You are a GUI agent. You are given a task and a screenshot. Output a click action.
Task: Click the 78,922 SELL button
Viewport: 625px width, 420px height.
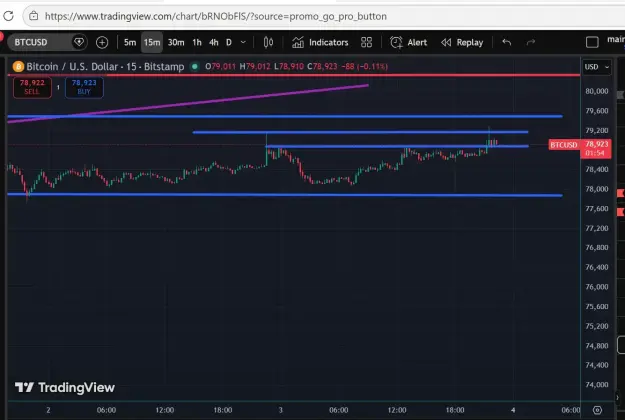click(x=32, y=87)
